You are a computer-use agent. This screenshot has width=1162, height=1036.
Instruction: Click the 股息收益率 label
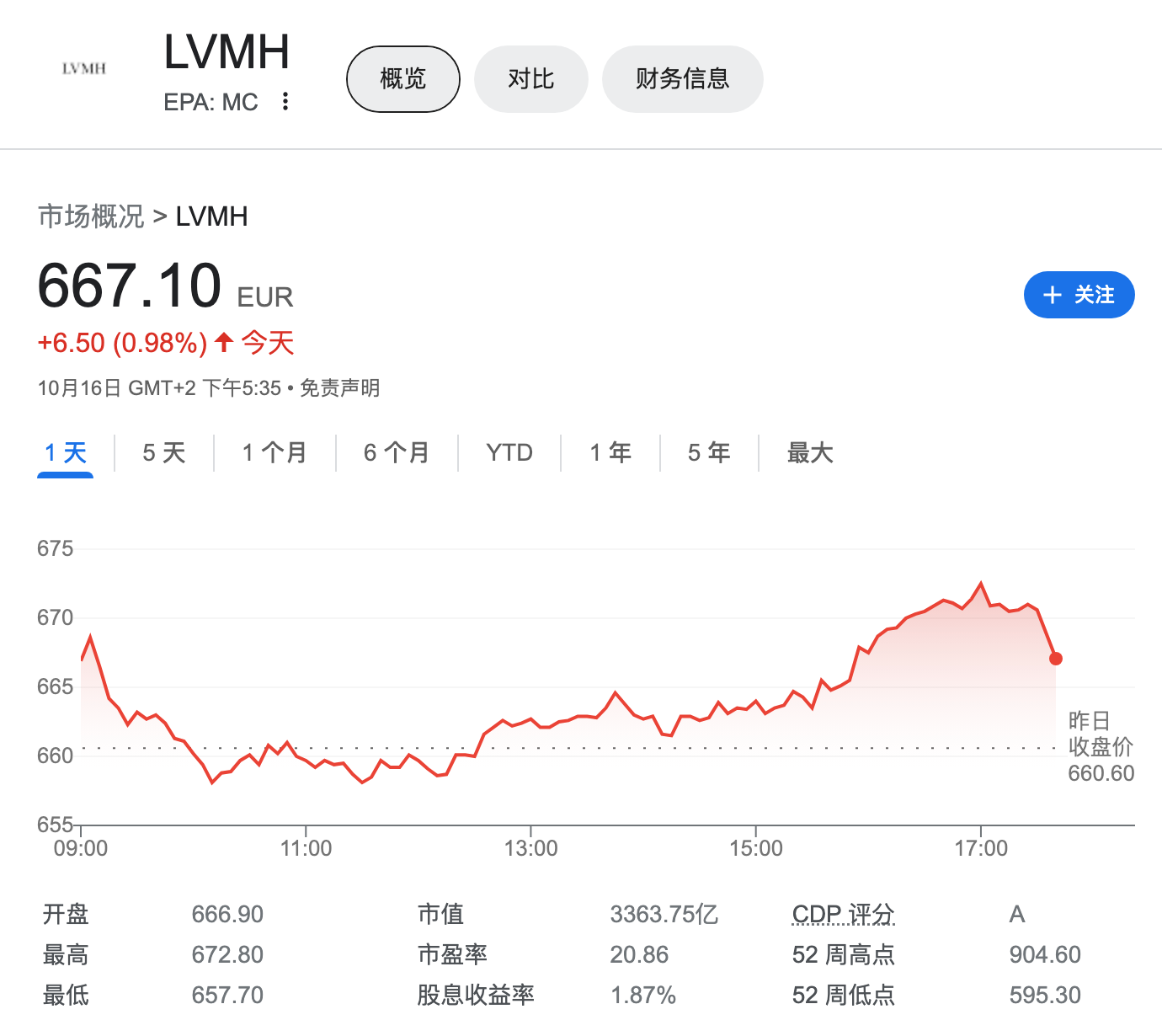point(476,995)
